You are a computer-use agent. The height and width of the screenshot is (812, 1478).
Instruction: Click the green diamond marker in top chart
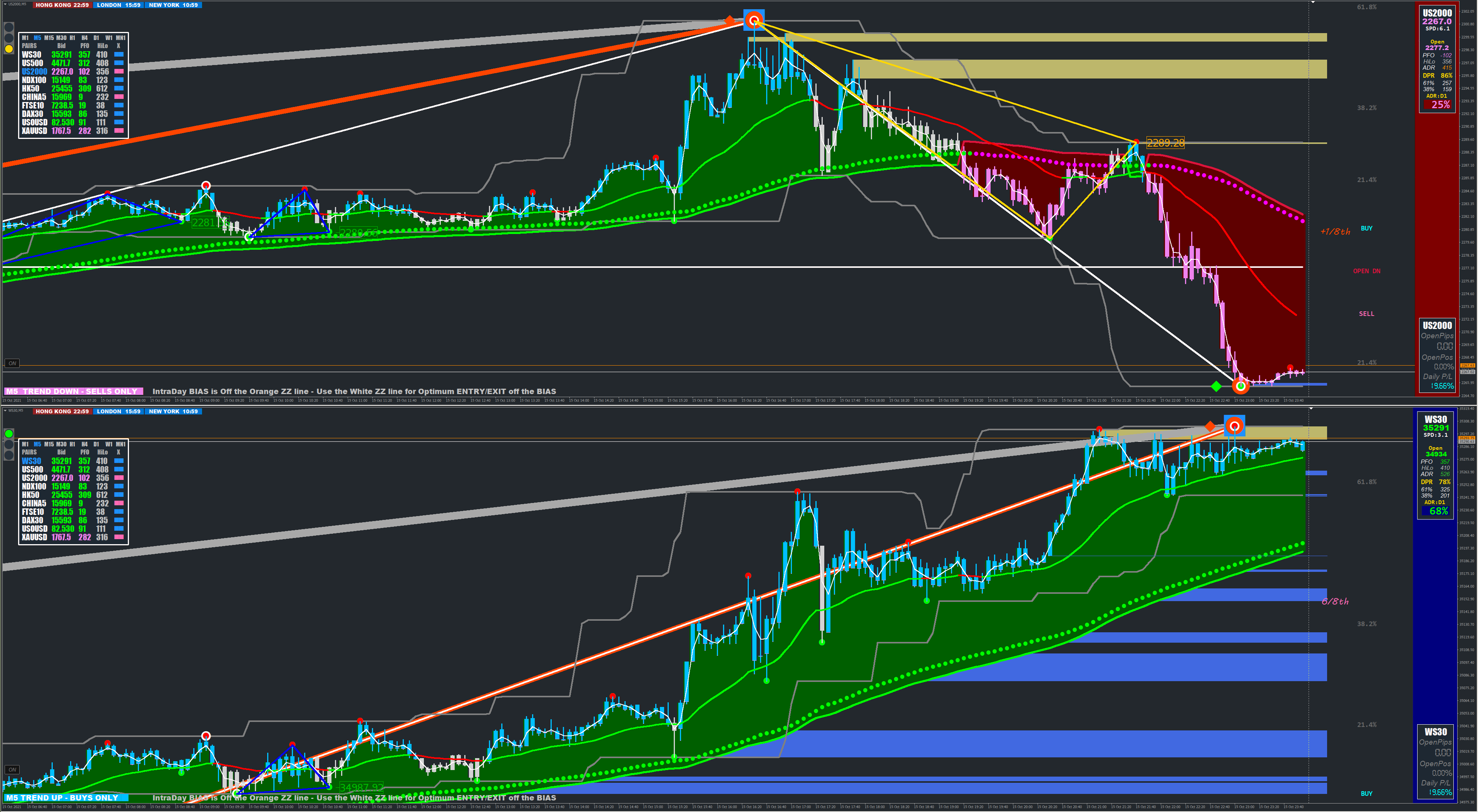[1216, 387]
